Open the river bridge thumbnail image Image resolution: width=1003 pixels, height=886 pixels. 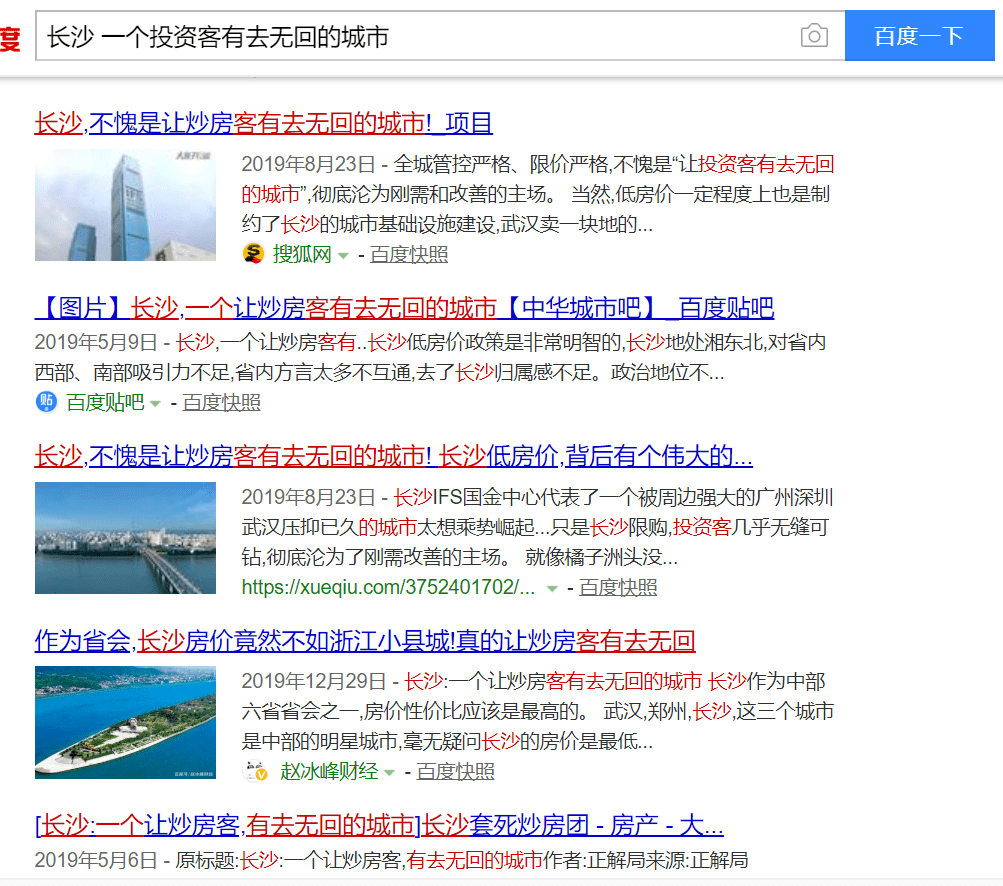[125, 538]
